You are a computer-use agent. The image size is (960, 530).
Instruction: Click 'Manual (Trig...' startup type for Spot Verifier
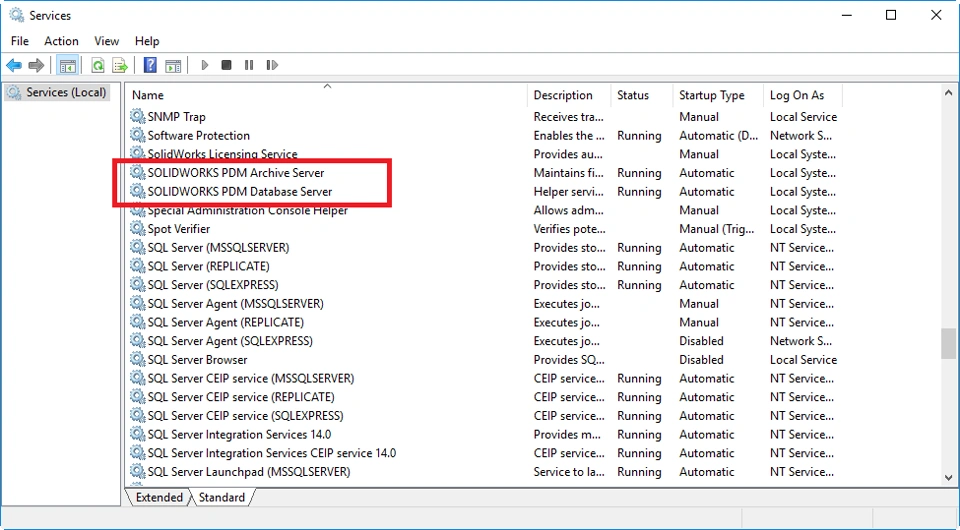click(716, 229)
